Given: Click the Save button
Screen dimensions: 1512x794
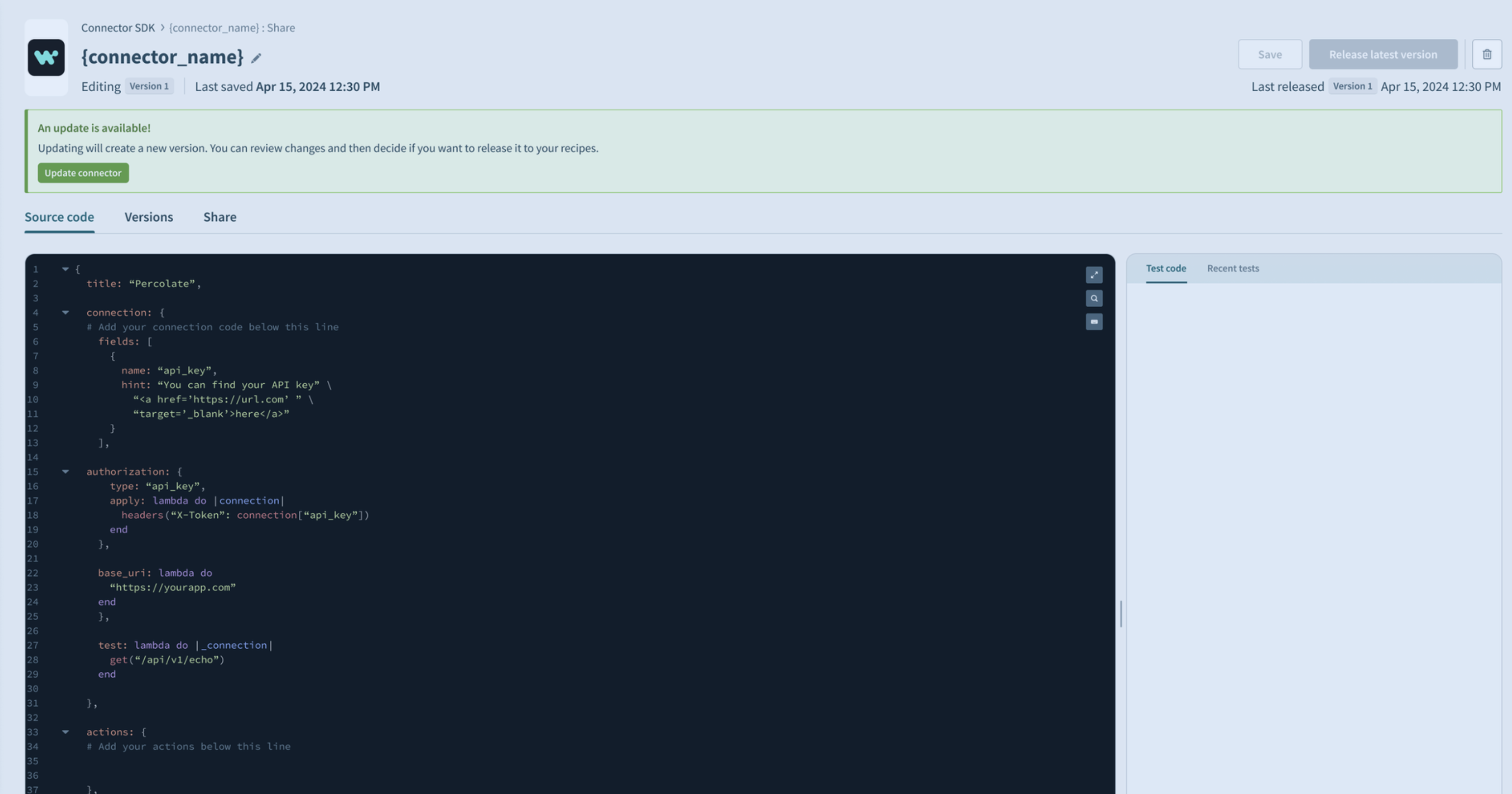Looking at the screenshot, I should pyautogui.click(x=1270, y=54).
